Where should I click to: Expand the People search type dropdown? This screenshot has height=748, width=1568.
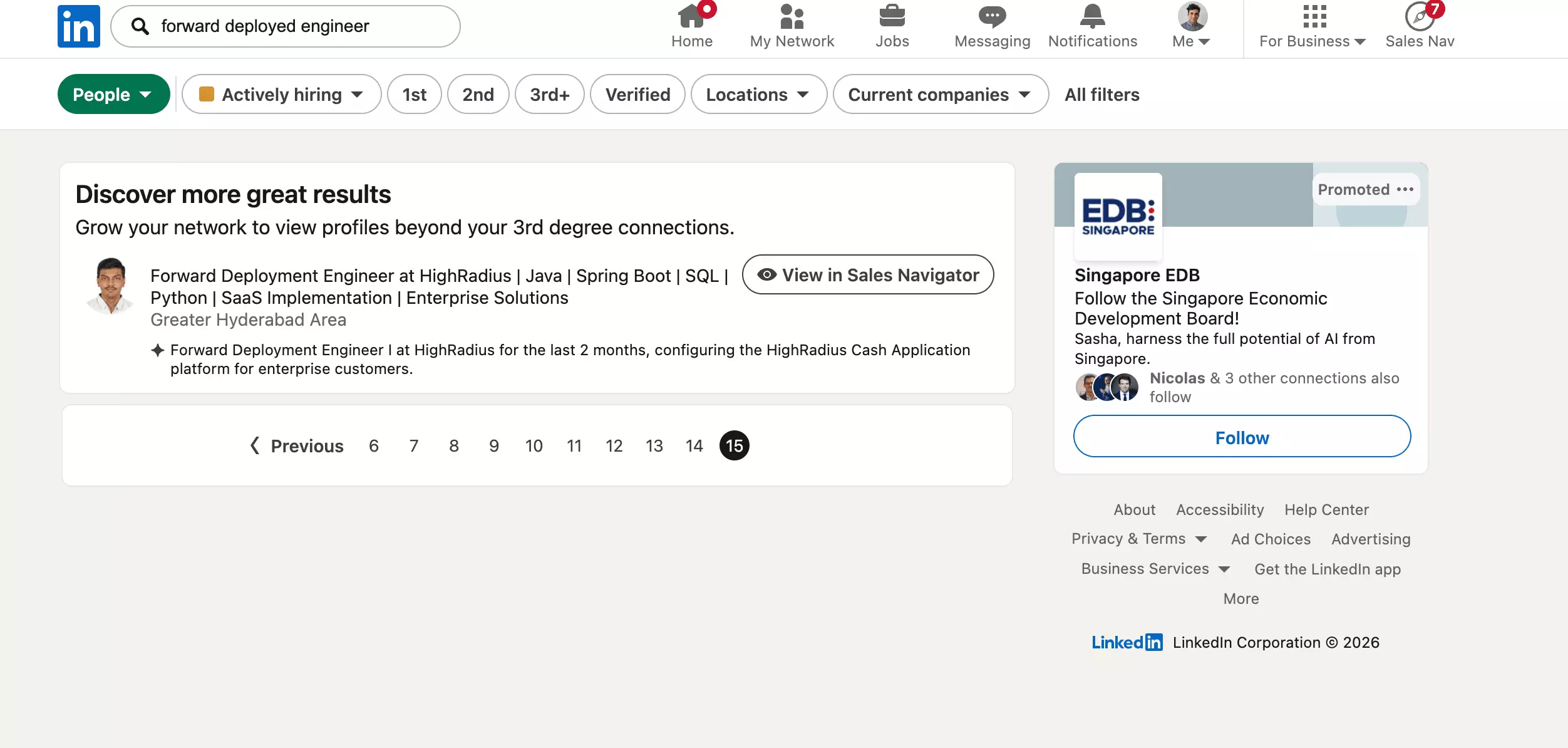tap(113, 94)
